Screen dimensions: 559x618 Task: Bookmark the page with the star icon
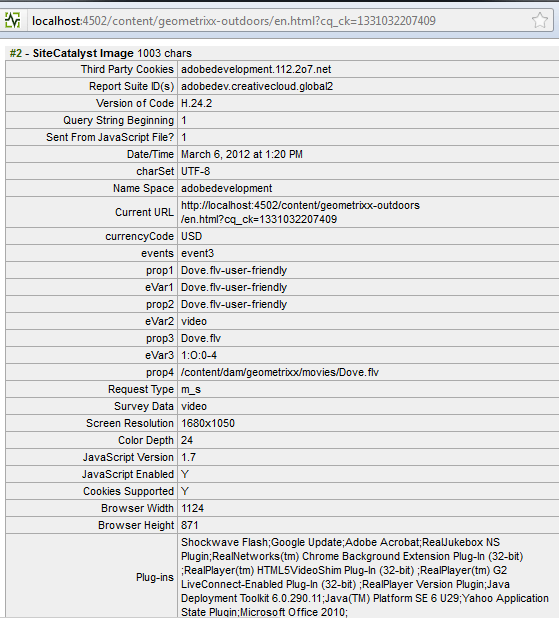click(x=540, y=20)
